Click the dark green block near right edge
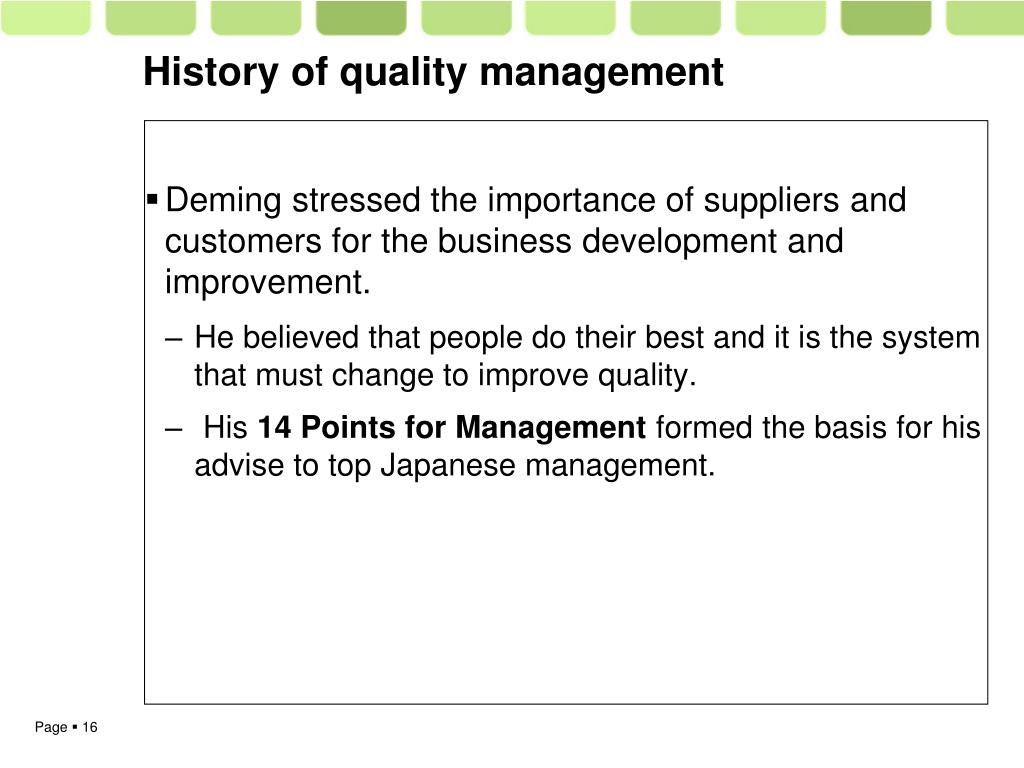The width and height of the screenshot is (1024, 768). coord(886,18)
